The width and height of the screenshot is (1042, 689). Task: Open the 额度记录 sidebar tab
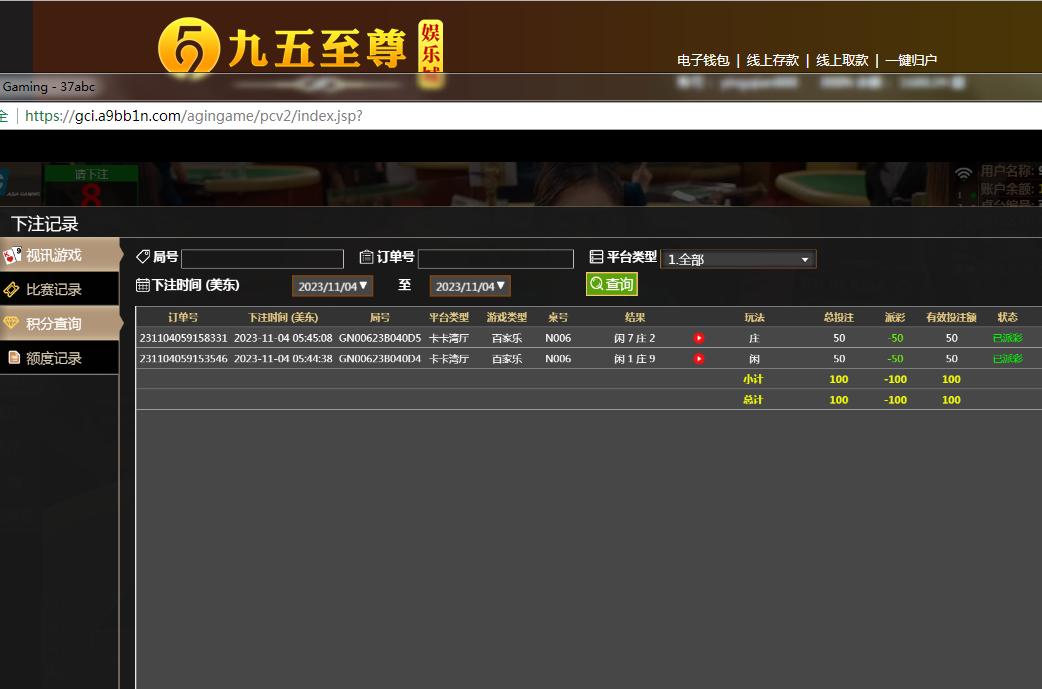coord(60,358)
